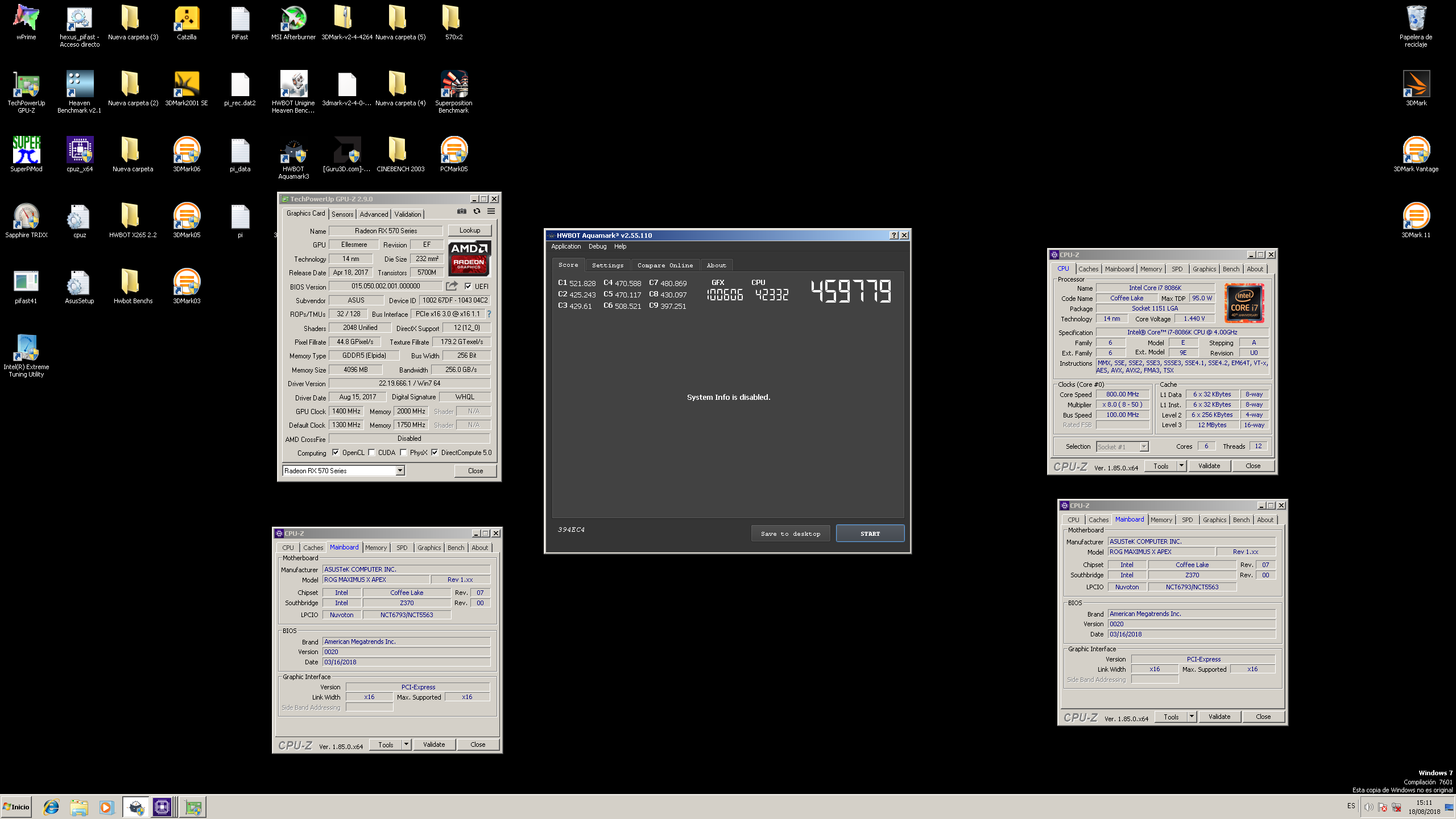Click GPU-Z refresh icon
The height and width of the screenshot is (819, 1456).
477,212
